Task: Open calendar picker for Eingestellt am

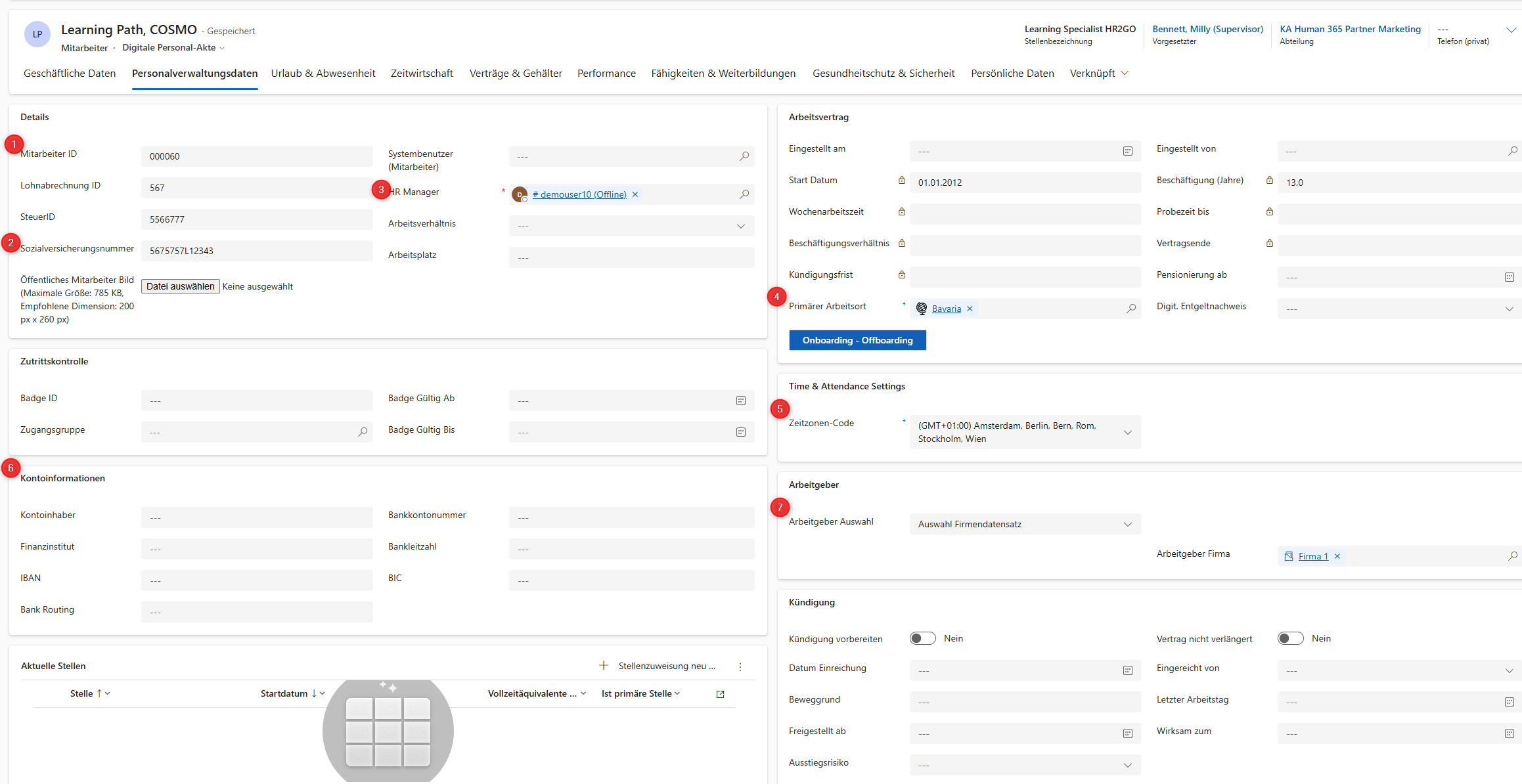Action: 1127,151
